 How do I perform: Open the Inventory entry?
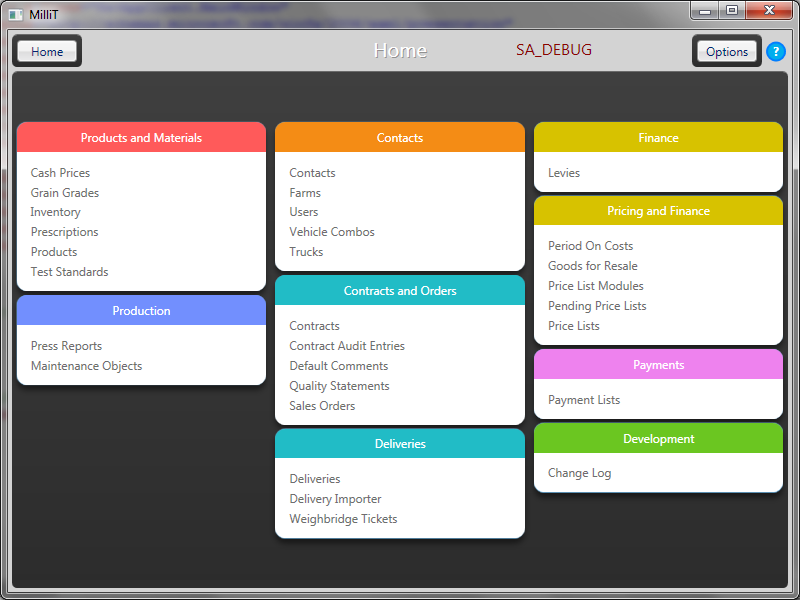(x=56, y=212)
